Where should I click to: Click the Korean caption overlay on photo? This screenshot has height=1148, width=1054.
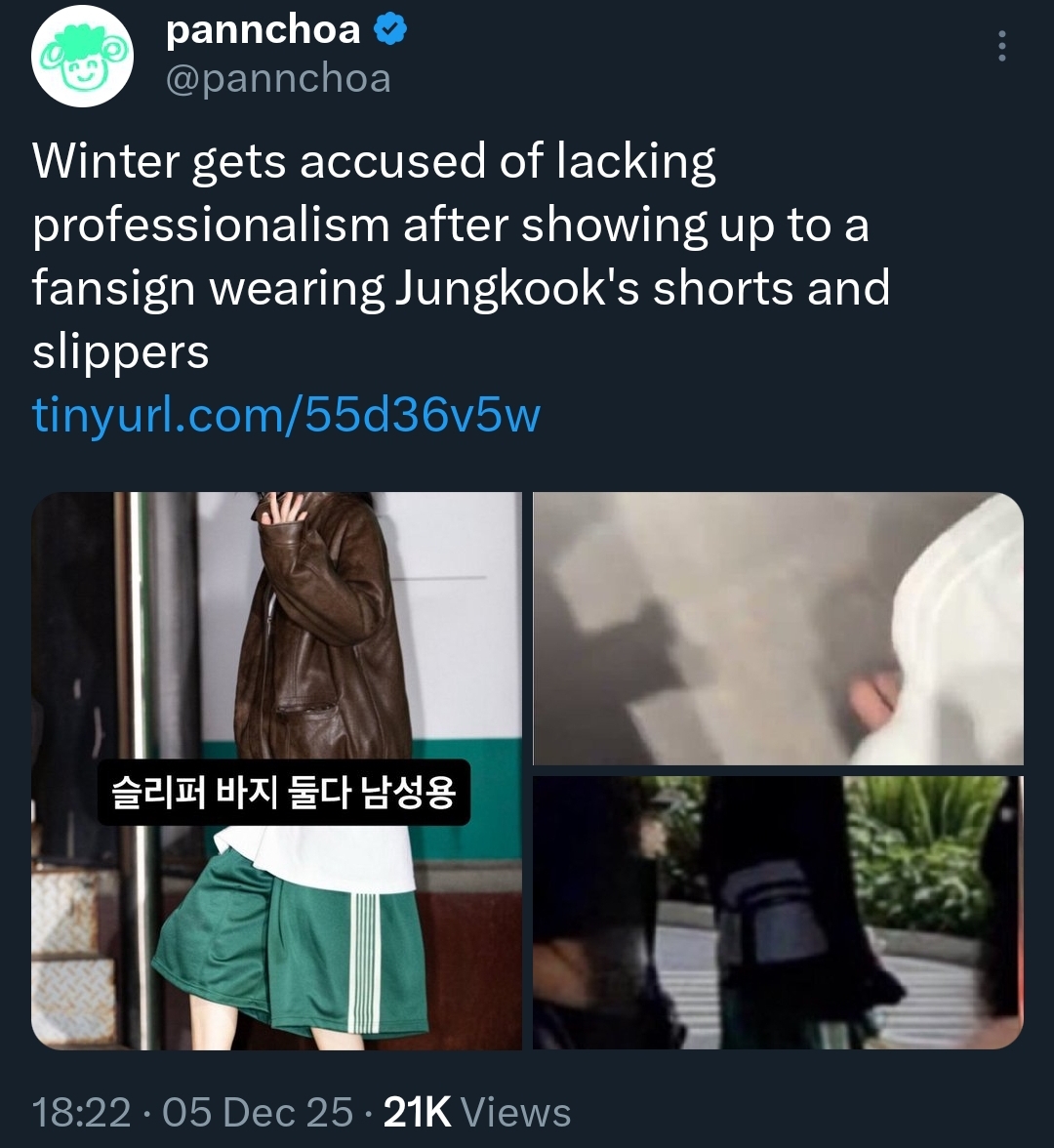click(x=284, y=793)
